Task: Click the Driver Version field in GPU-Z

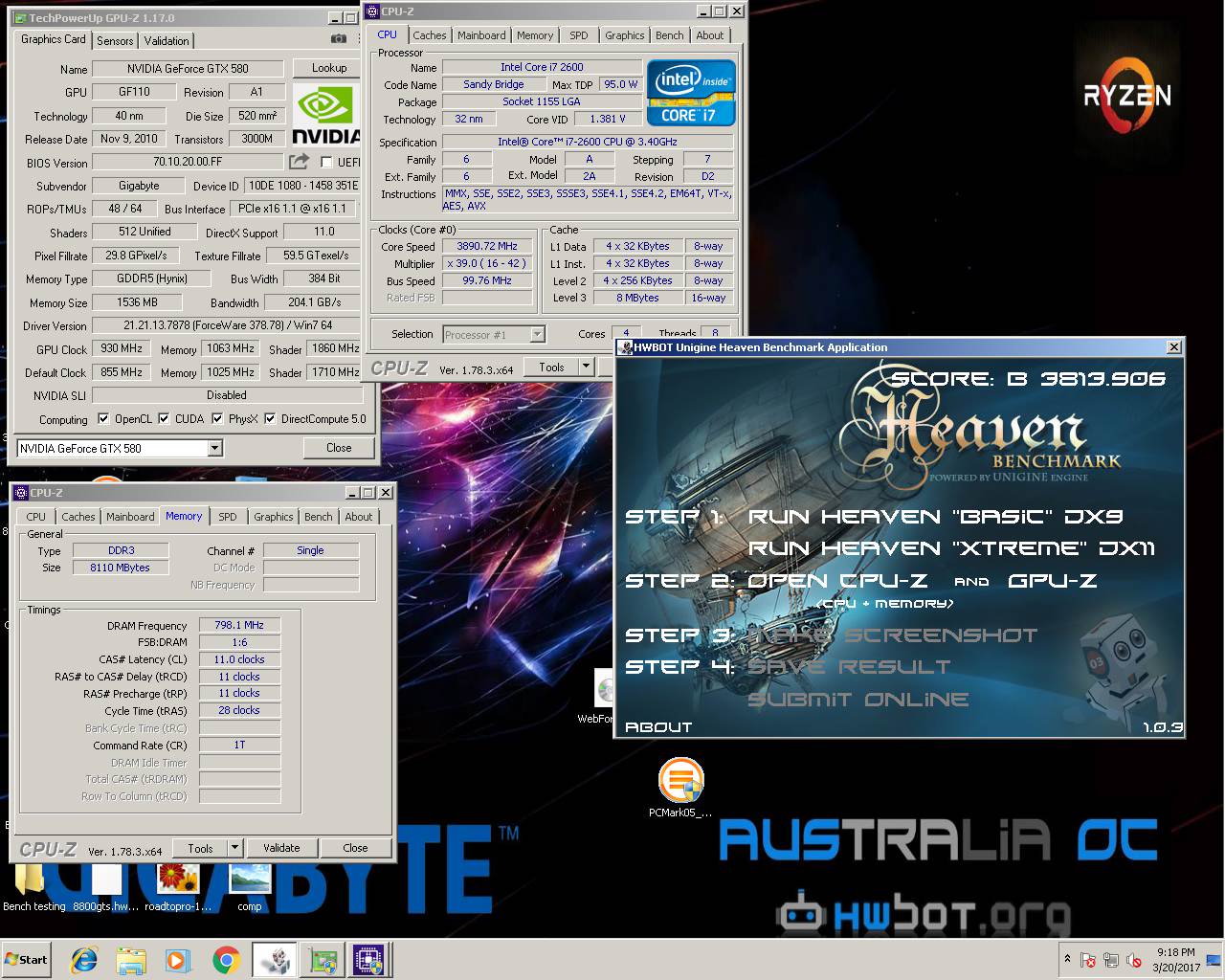Action: click(227, 325)
